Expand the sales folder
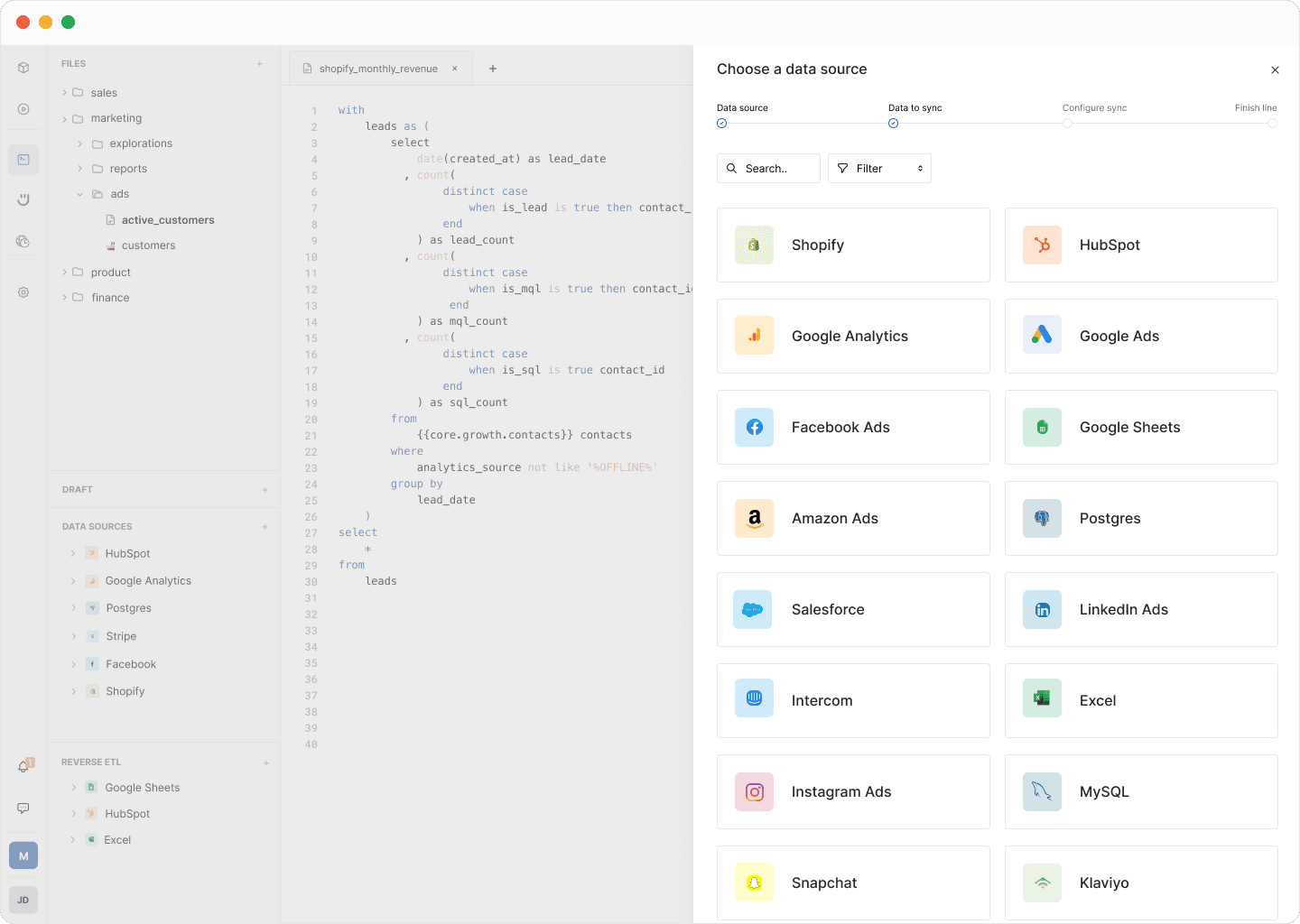The image size is (1300, 924). point(65,93)
